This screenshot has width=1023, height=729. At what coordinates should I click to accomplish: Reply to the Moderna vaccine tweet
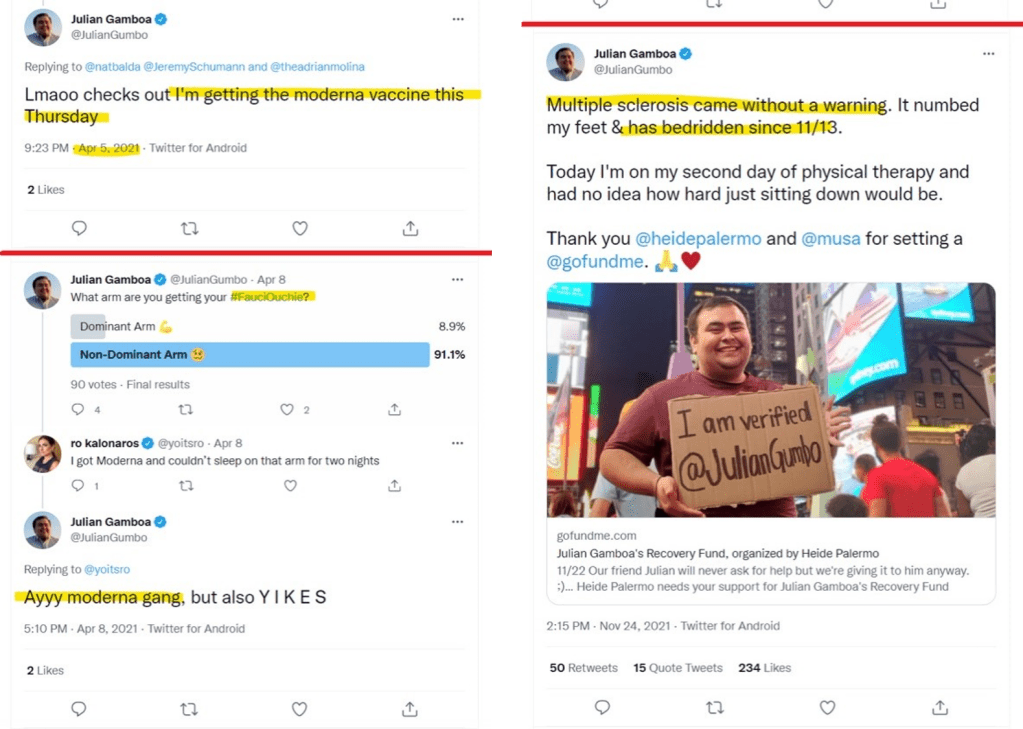click(x=79, y=229)
